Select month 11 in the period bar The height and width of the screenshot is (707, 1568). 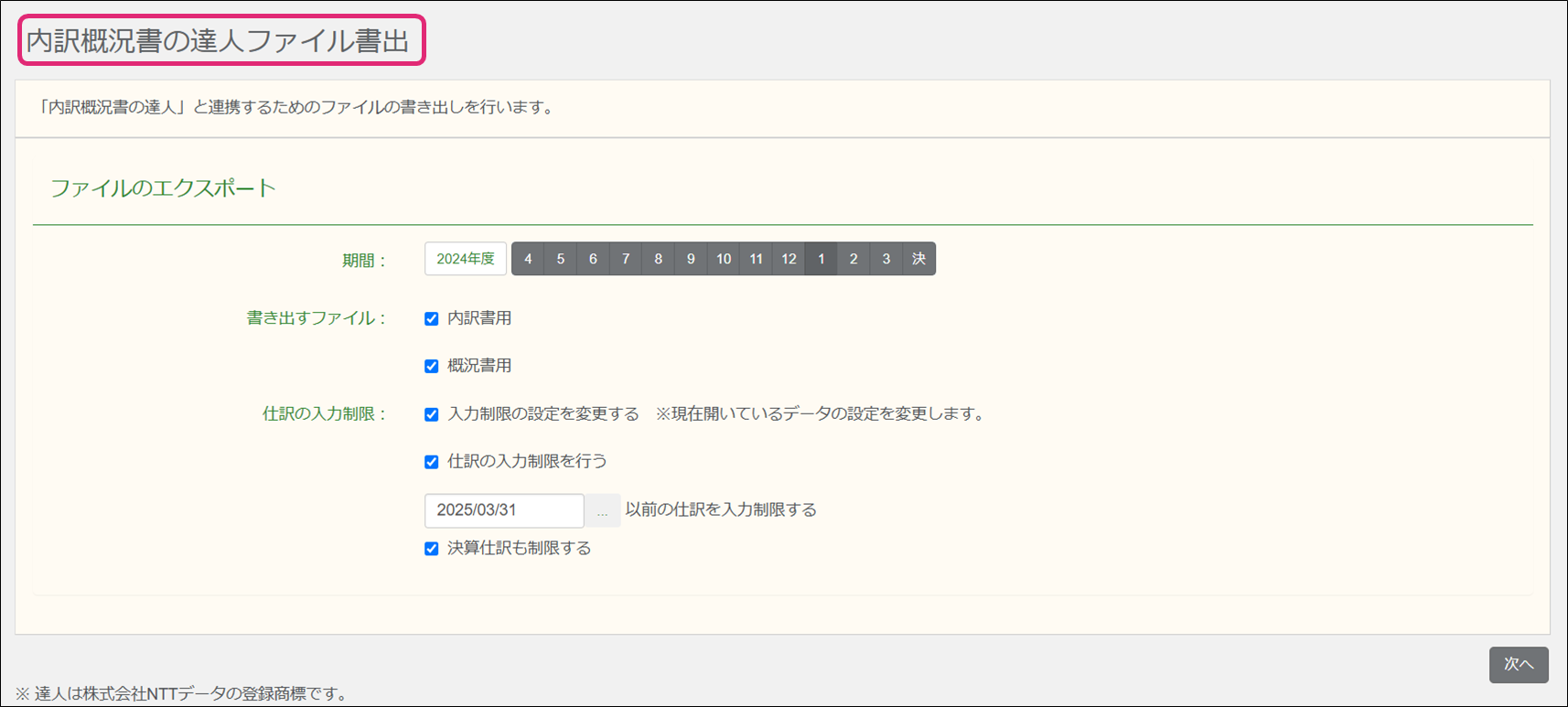click(x=756, y=259)
